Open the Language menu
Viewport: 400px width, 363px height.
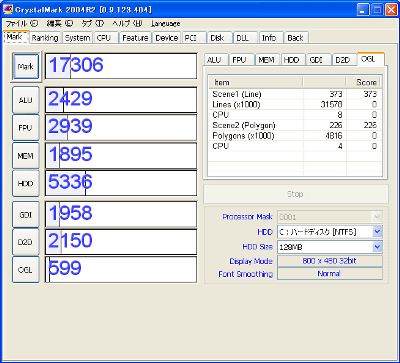(165, 24)
